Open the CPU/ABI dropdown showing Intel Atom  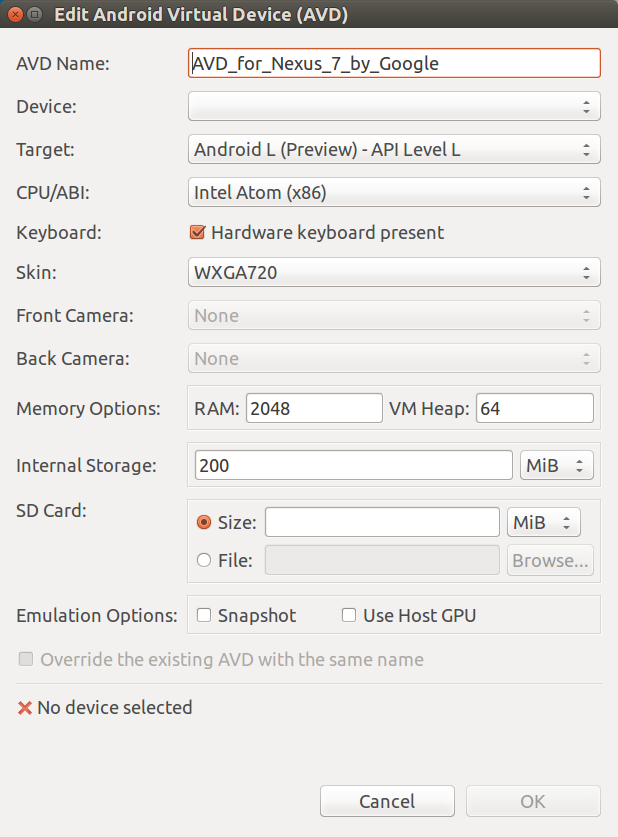pyautogui.click(x=394, y=192)
